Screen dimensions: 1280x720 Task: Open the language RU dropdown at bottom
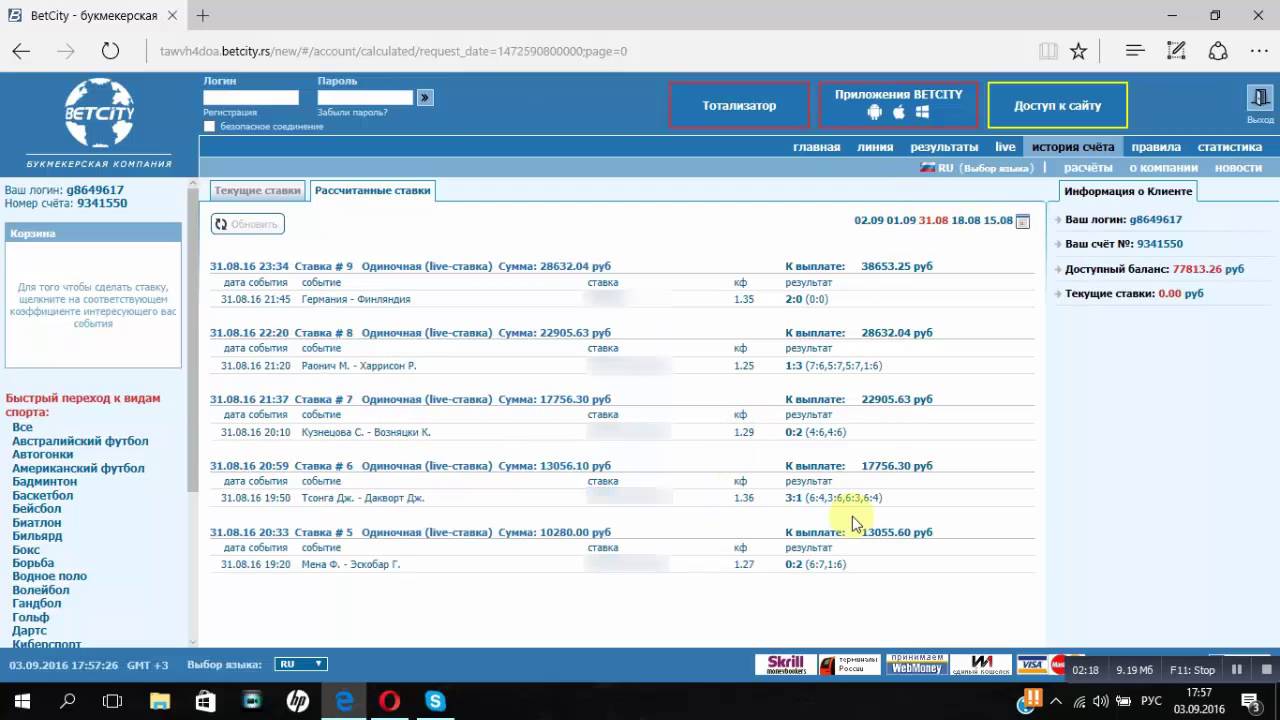click(x=301, y=664)
